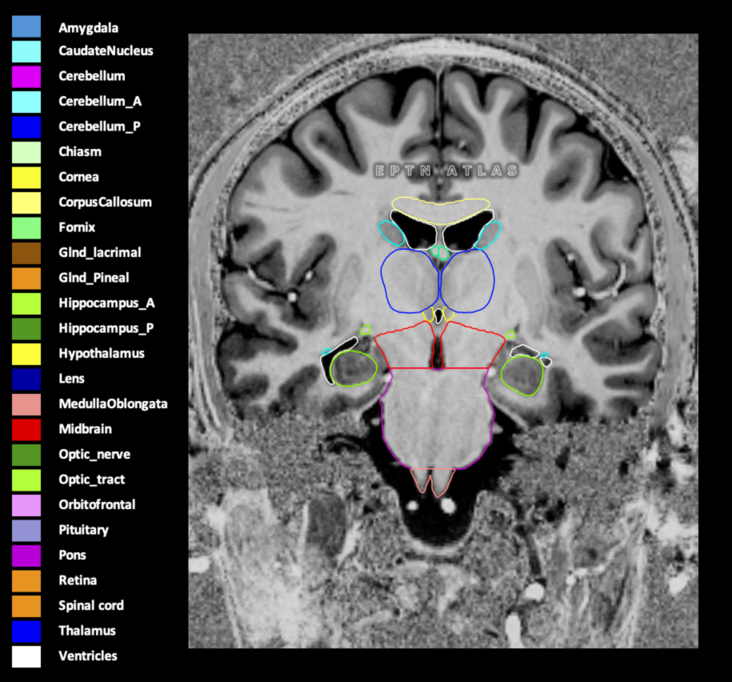Click the 'Optic_nerve' label
Viewport: 732px width, 682px height.
[94, 455]
